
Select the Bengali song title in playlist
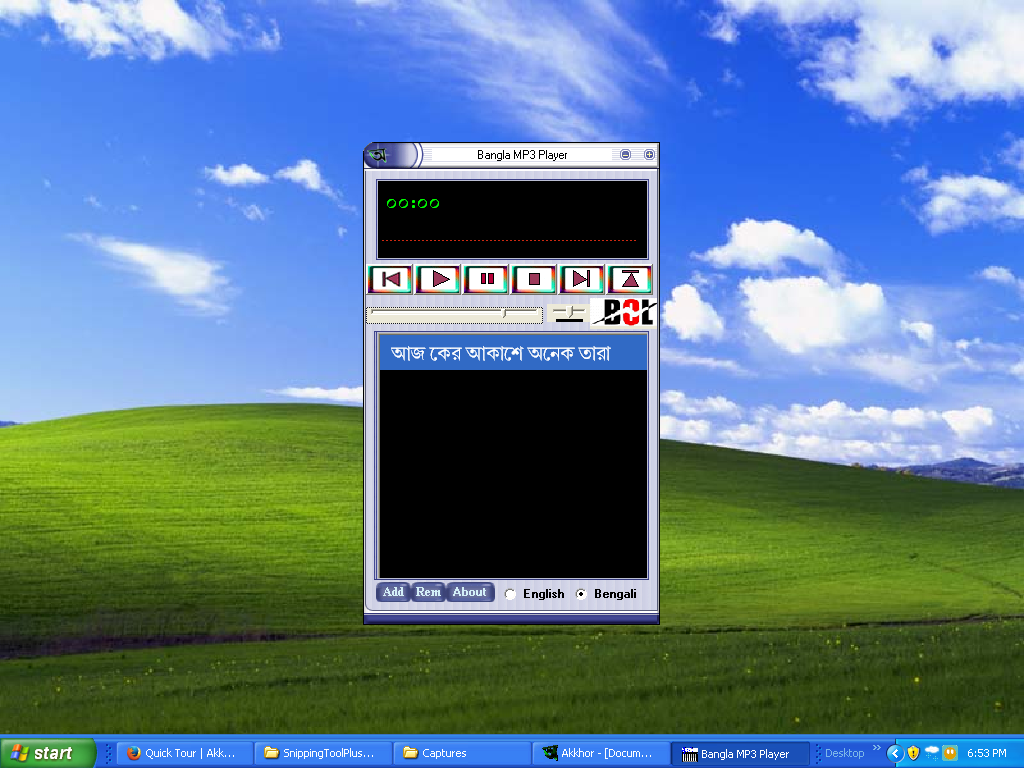pyautogui.click(x=501, y=354)
